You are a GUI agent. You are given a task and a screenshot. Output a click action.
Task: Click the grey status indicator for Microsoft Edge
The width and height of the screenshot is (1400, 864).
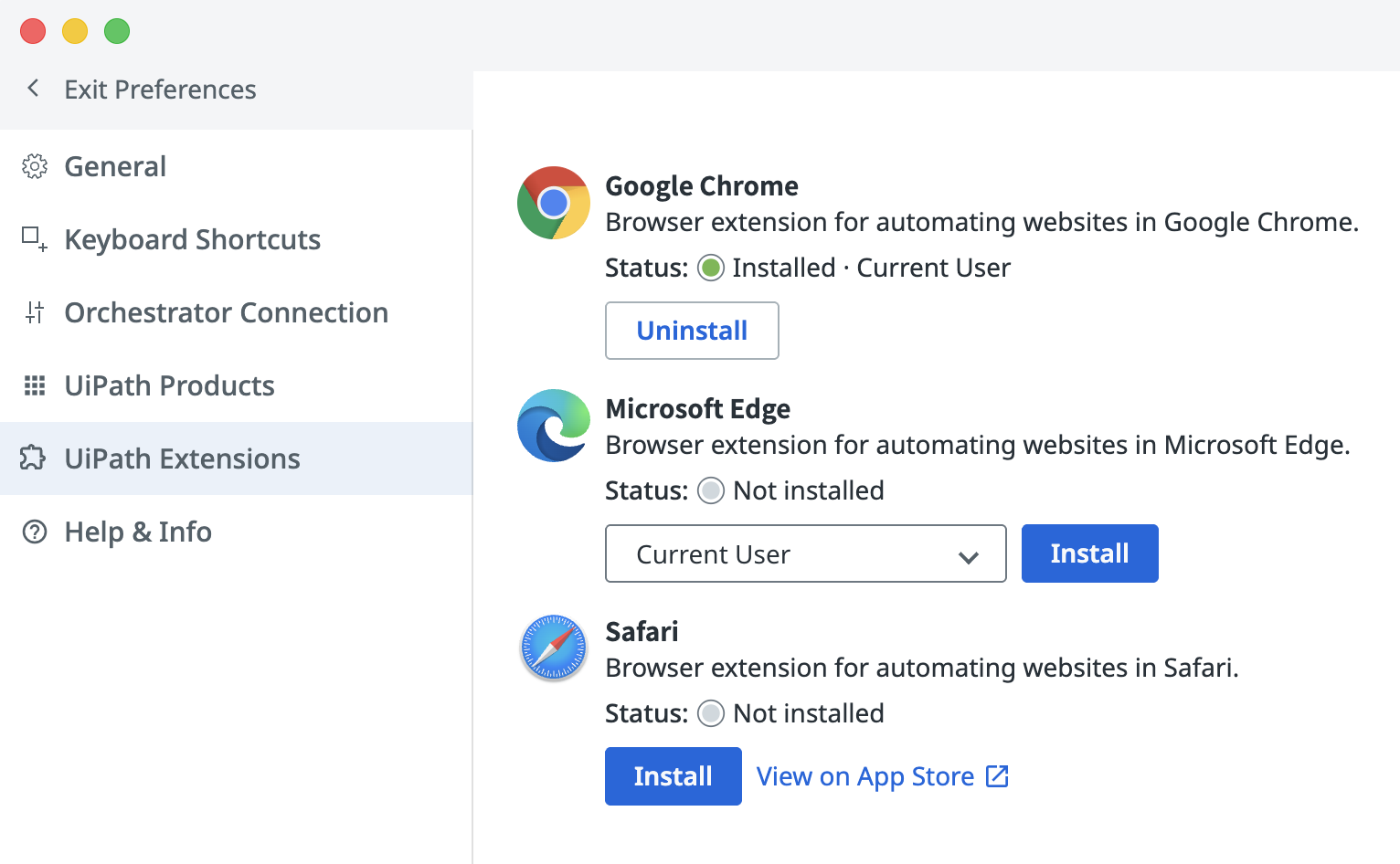click(711, 490)
